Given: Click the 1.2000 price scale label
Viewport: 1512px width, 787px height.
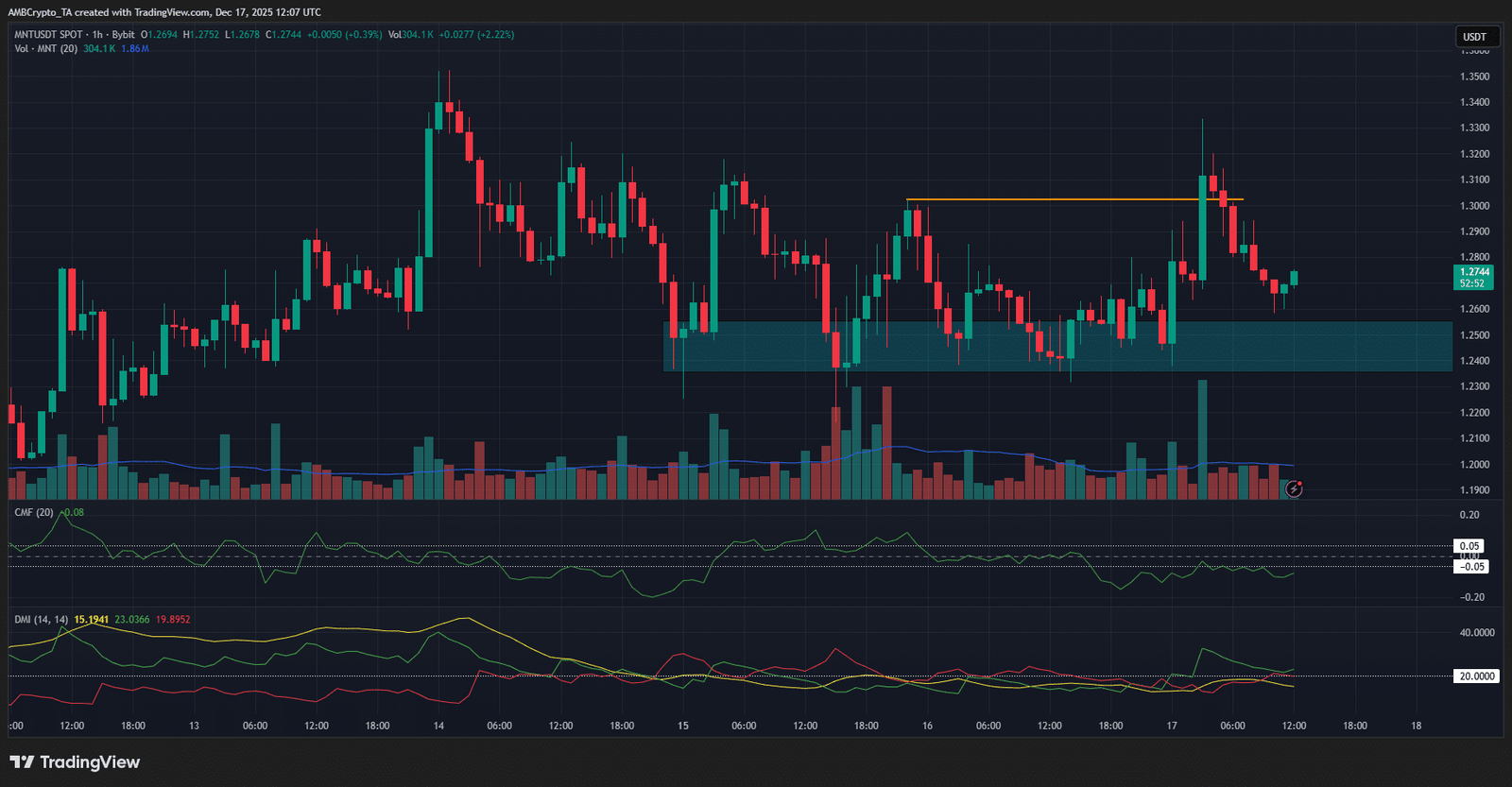Looking at the screenshot, I should (x=1475, y=465).
